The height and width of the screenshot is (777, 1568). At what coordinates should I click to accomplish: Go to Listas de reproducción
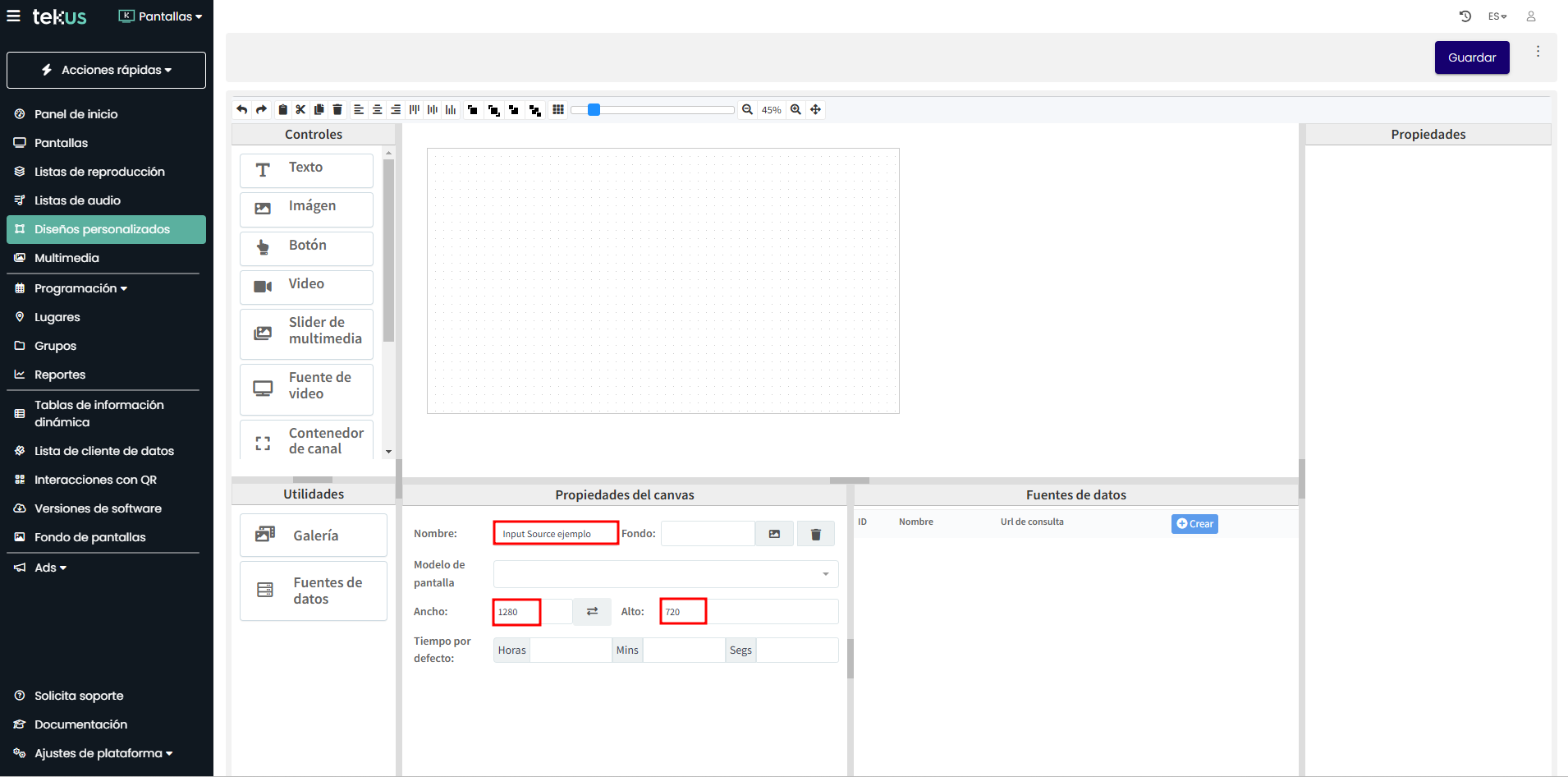[x=99, y=172]
